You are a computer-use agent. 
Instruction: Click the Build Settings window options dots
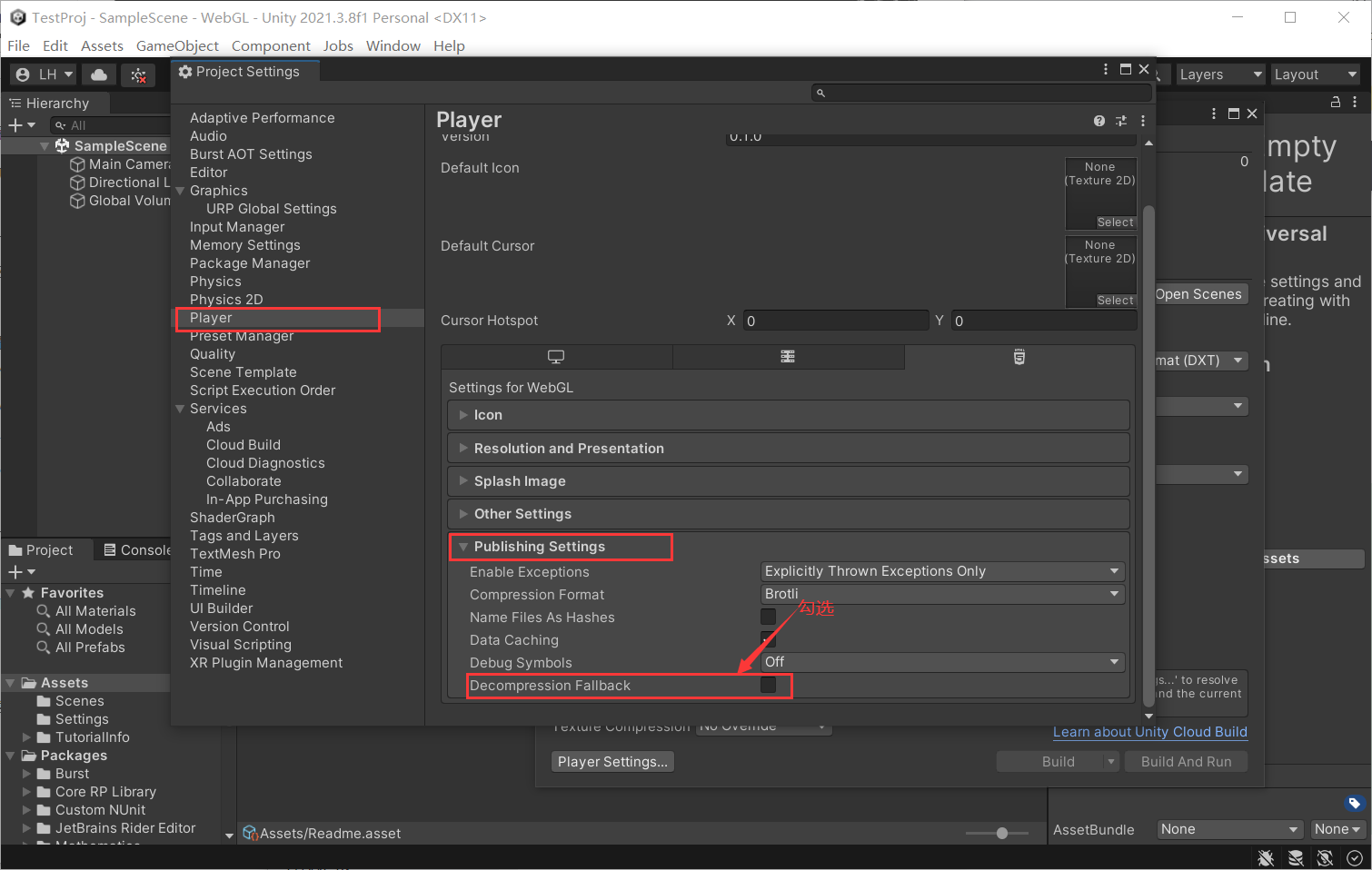pyautogui.click(x=1214, y=114)
